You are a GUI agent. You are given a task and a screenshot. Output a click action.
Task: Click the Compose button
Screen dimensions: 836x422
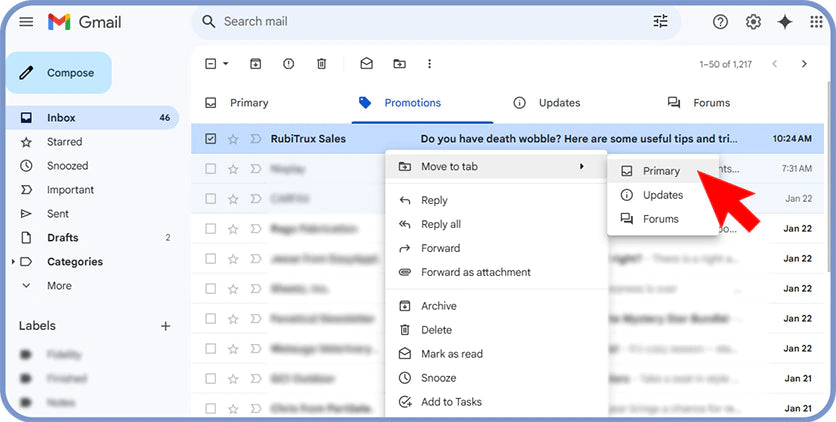[x=59, y=73]
